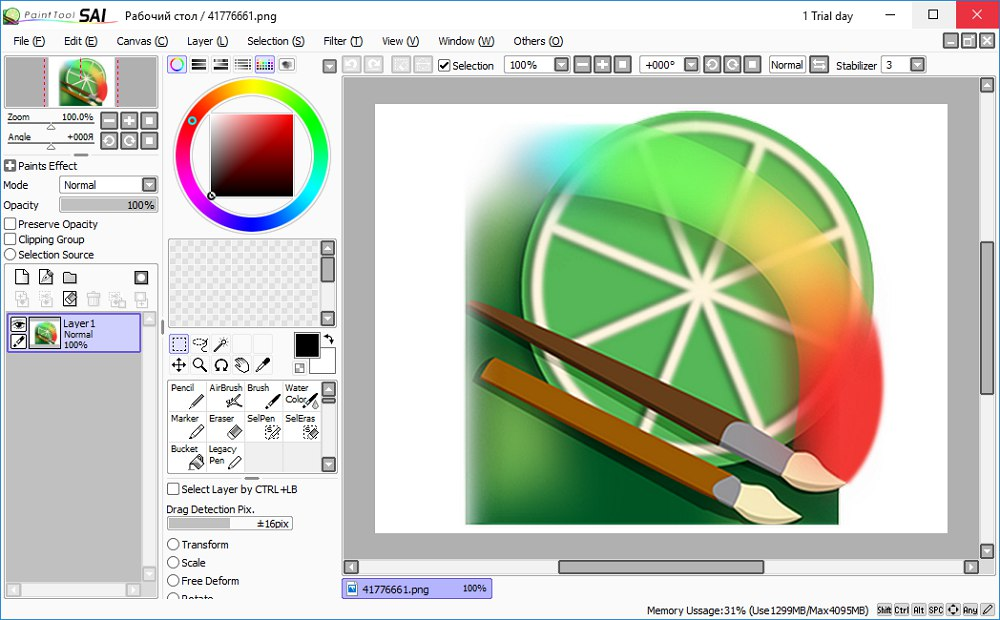Click the black foreground color swatch
The width and height of the screenshot is (1000, 620).
[307, 345]
